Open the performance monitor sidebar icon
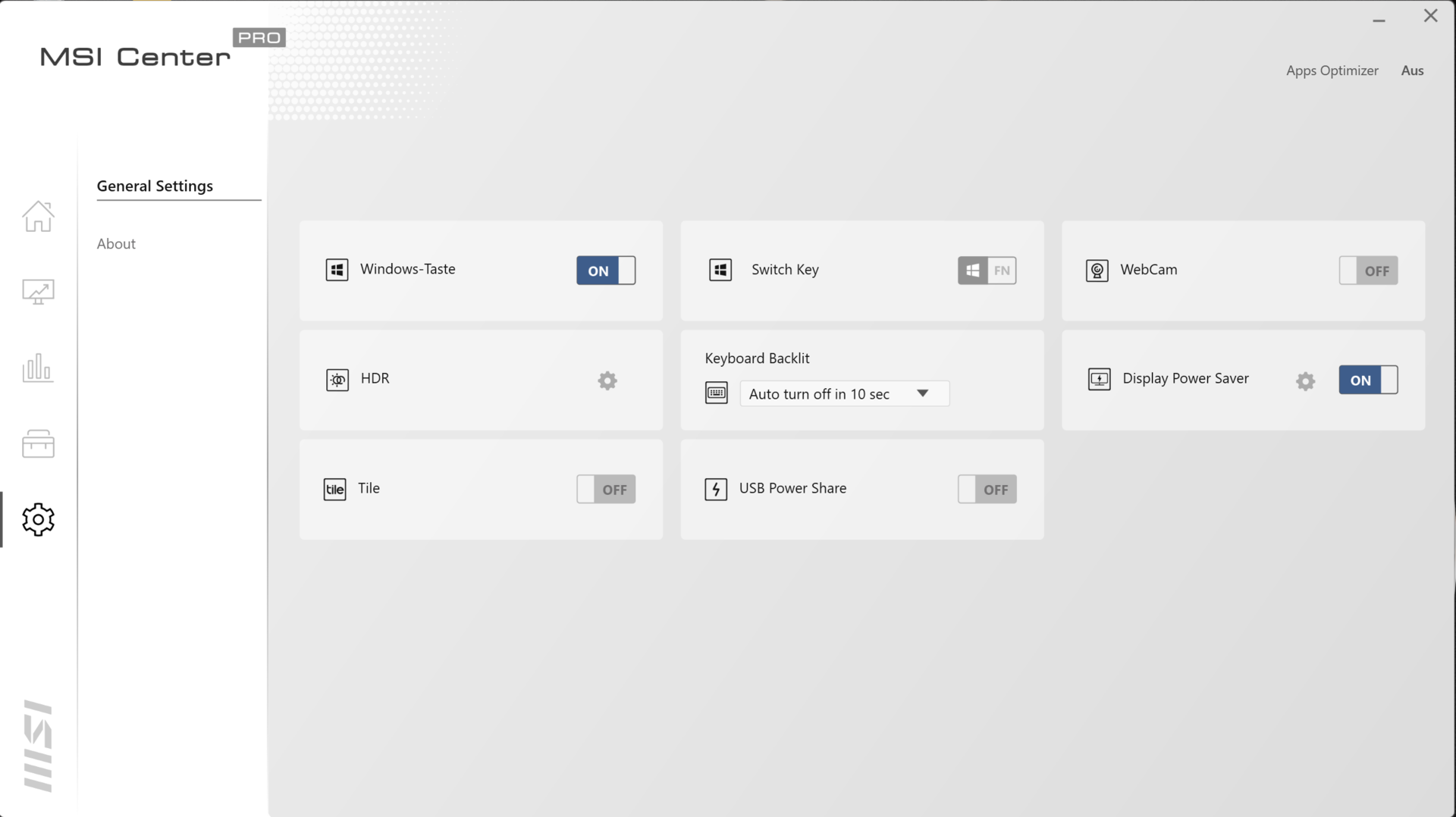 coord(38,292)
